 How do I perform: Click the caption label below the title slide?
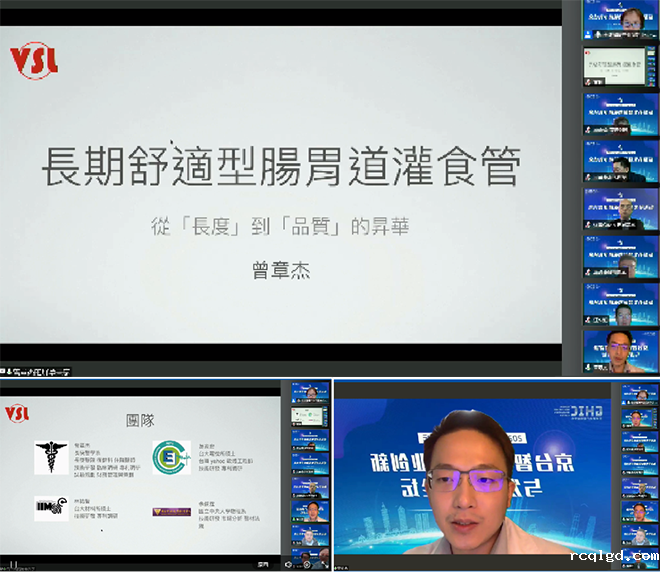(x=36, y=371)
